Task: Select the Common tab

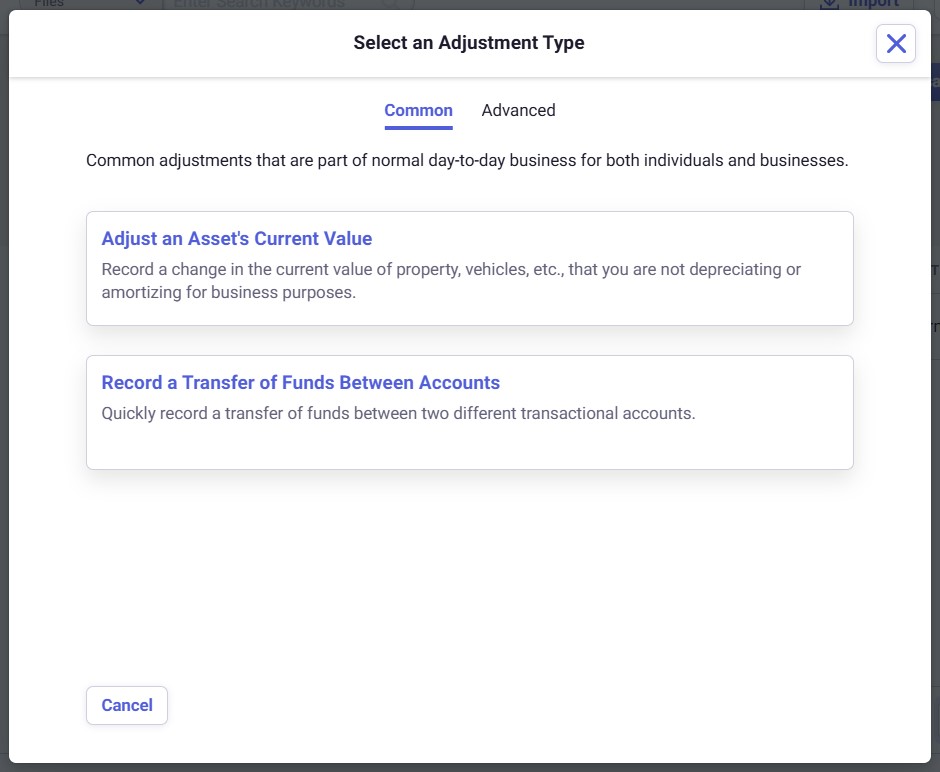Action: click(x=418, y=110)
